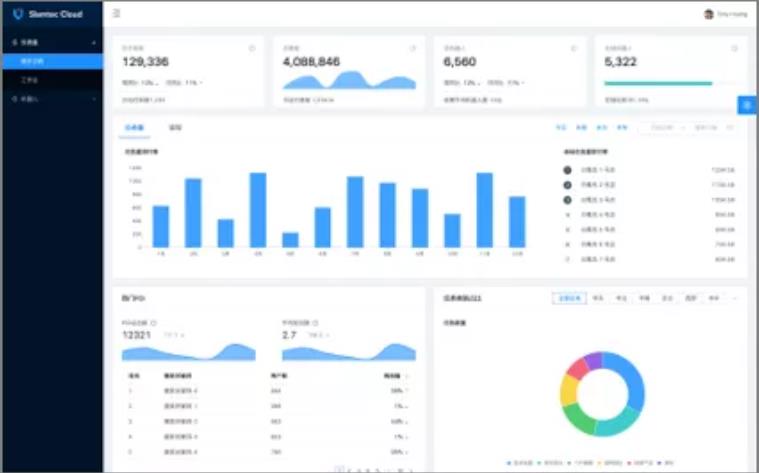This screenshot has width=759, height=473.
Task: Expand the collapsed second sidebar menu group
Action: pos(52,99)
